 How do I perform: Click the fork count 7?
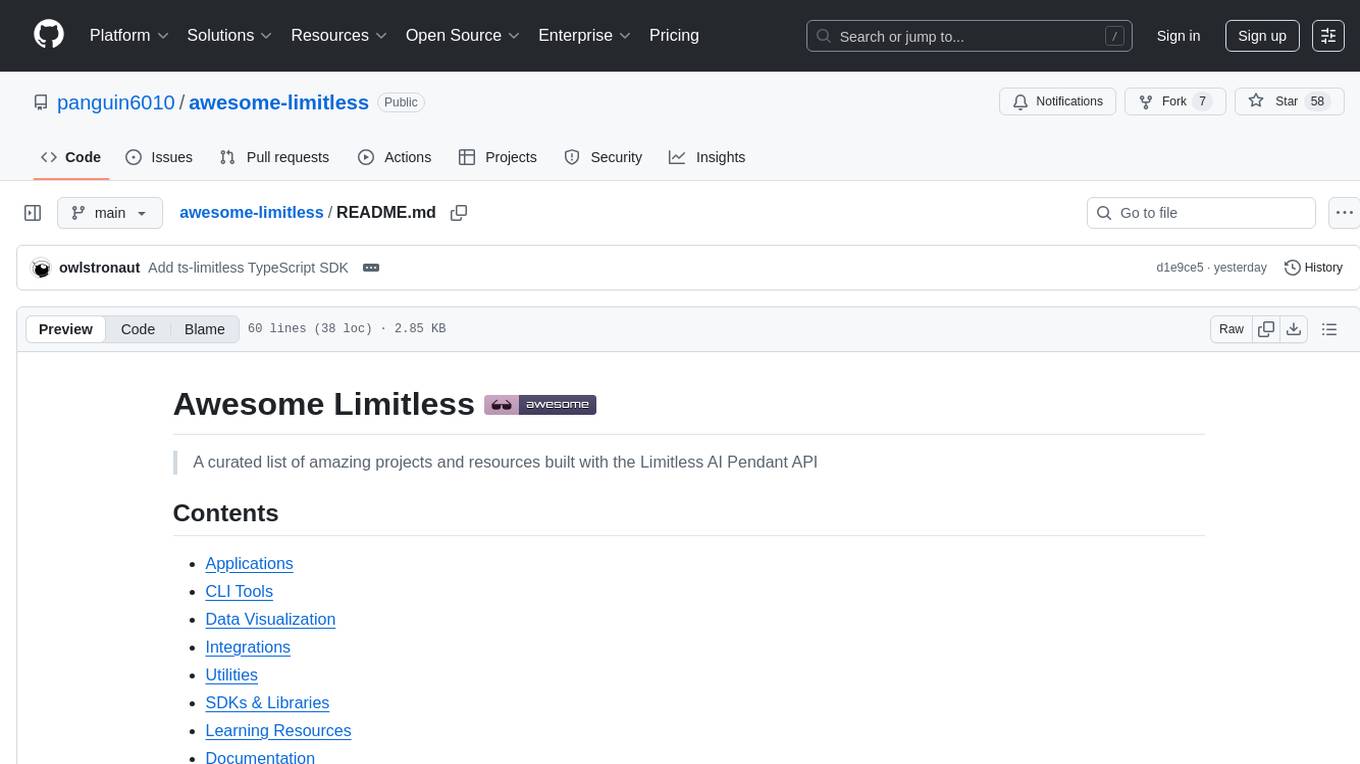click(x=1202, y=101)
